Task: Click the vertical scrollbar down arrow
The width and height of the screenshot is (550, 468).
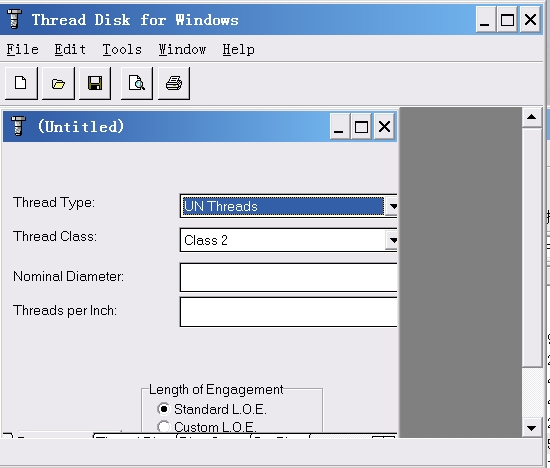Action: (531, 428)
